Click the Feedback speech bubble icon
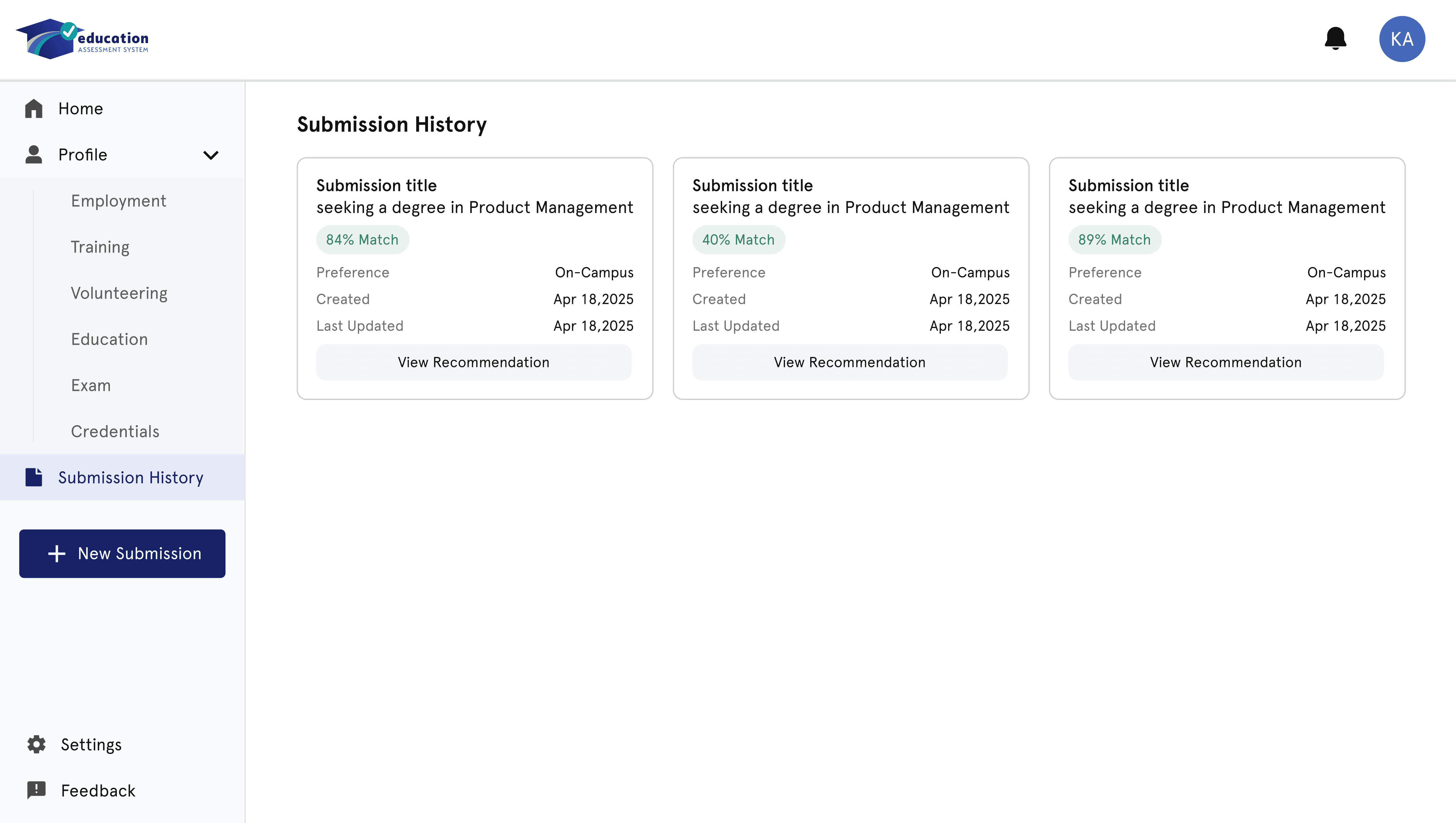The height and width of the screenshot is (823, 1456). (37, 790)
